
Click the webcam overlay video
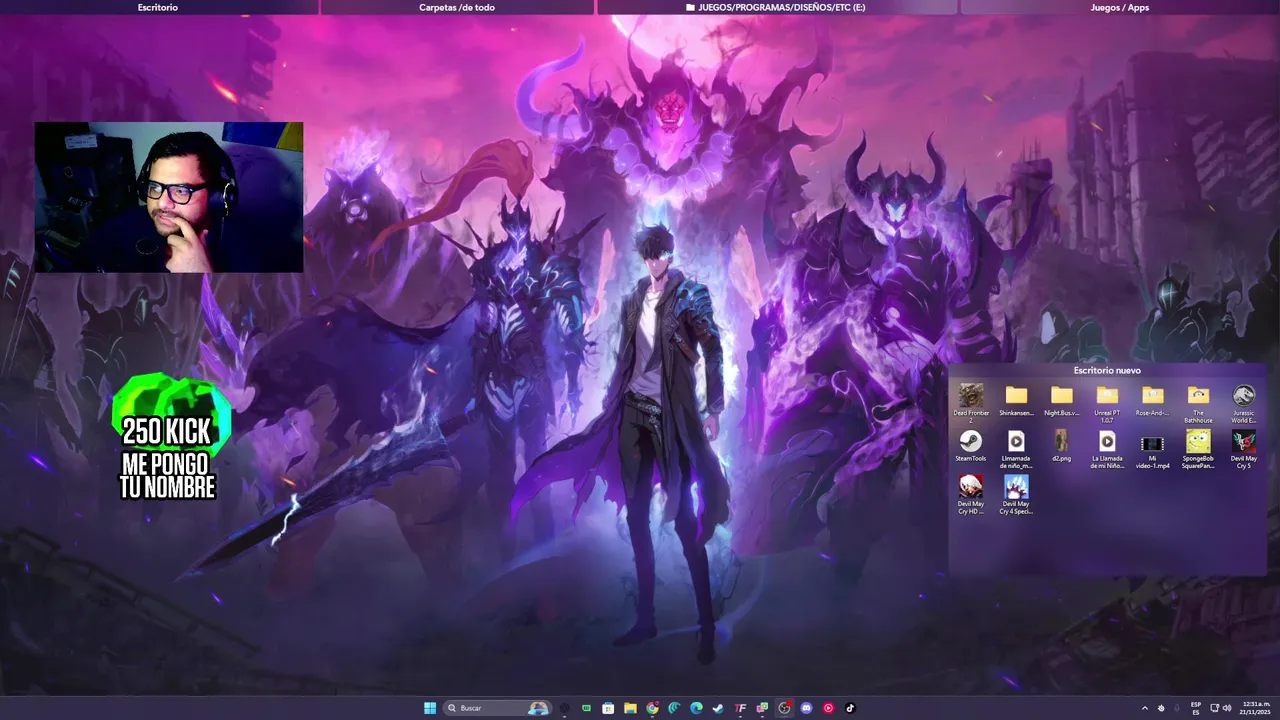(169, 197)
